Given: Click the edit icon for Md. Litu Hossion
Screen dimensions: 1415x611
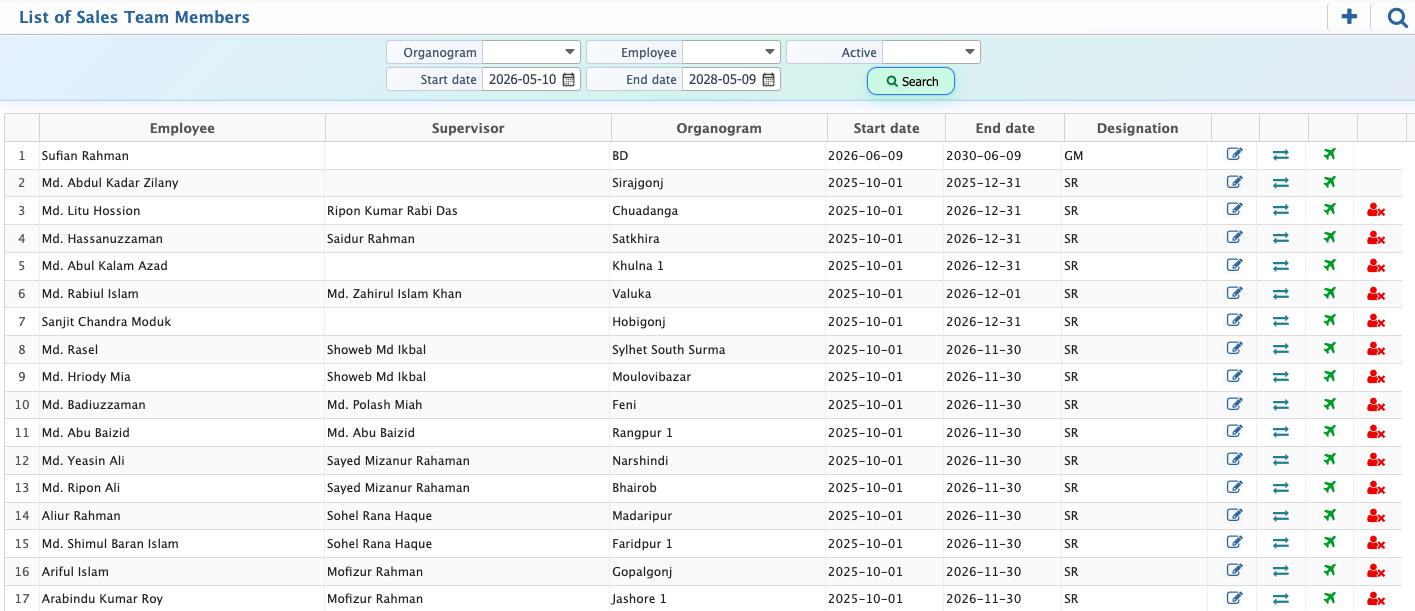Looking at the screenshot, I should pyautogui.click(x=1235, y=209).
